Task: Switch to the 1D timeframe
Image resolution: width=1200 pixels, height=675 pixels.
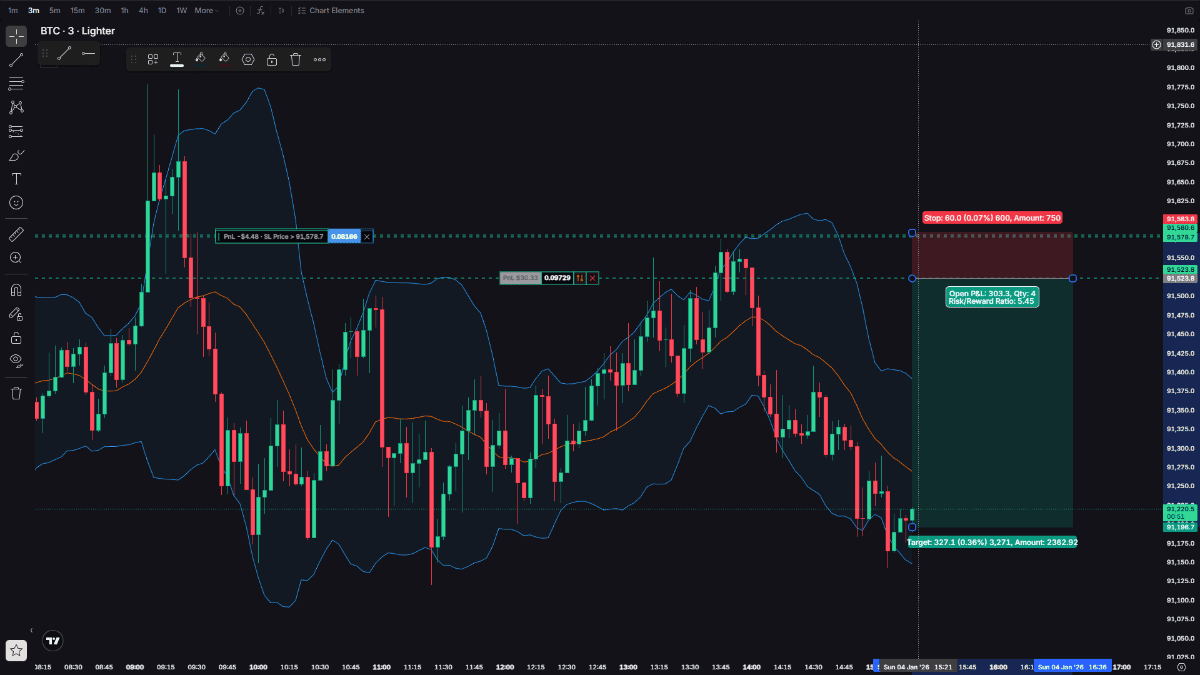Action: (x=162, y=10)
